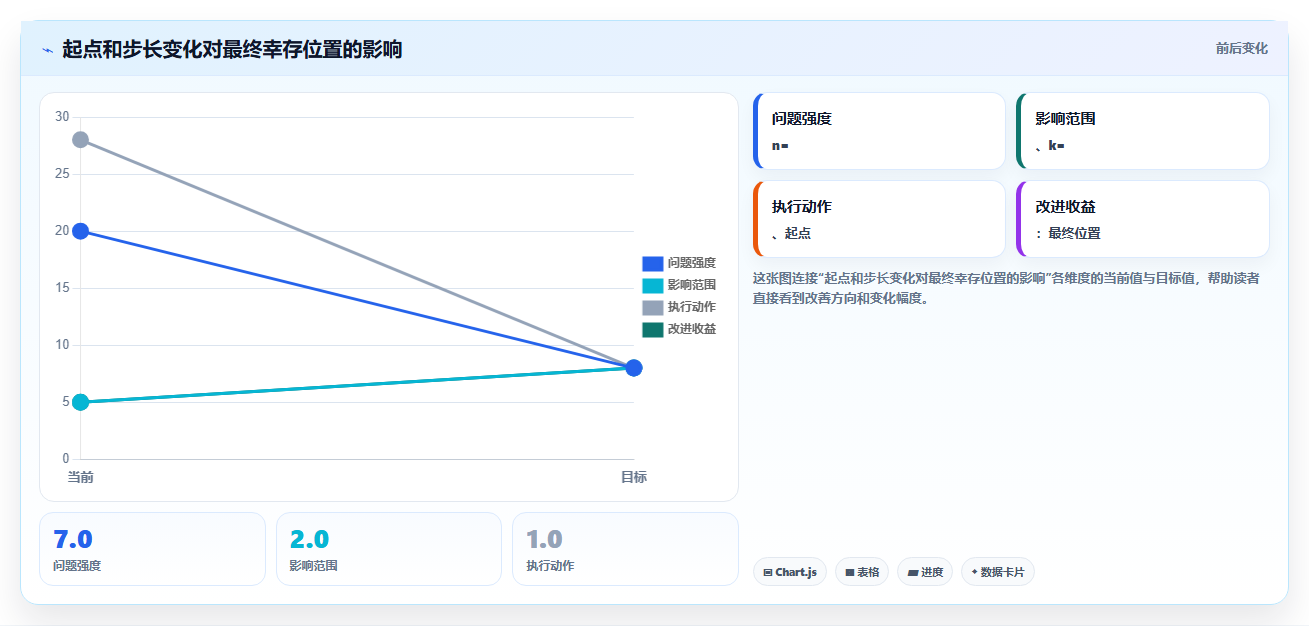Image resolution: width=1309 pixels, height=626 pixels.
Task: Toggle the 问题强度 legend swatch
Action: (653, 263)
